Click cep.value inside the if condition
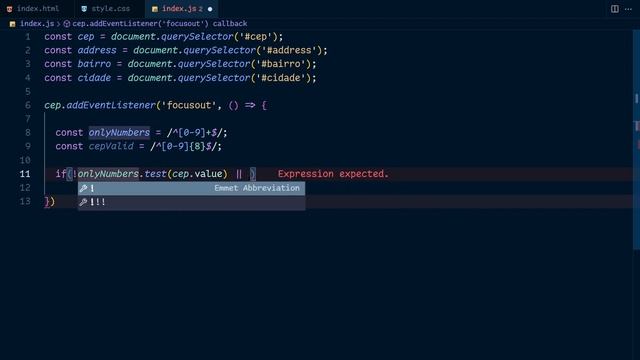640x360 pixels. pyautogui.click(x=197, y=174)
